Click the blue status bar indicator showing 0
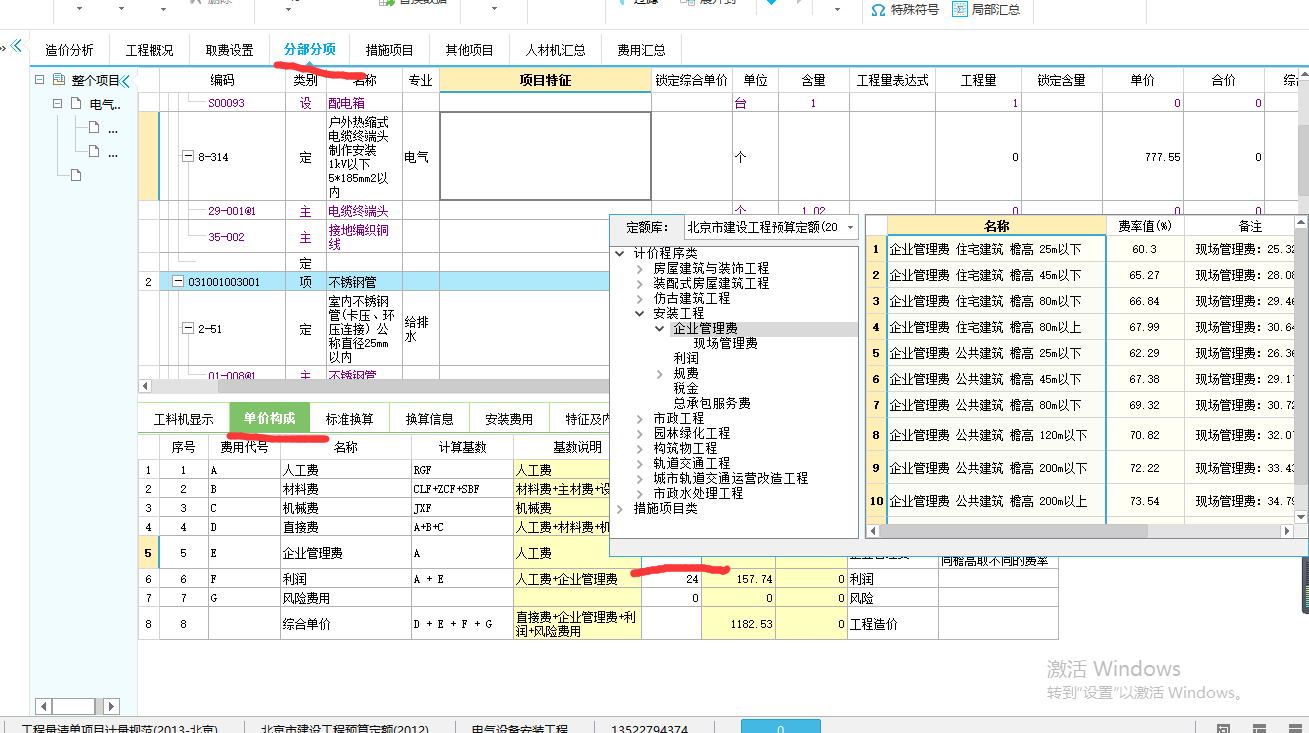 coord(780,727)
